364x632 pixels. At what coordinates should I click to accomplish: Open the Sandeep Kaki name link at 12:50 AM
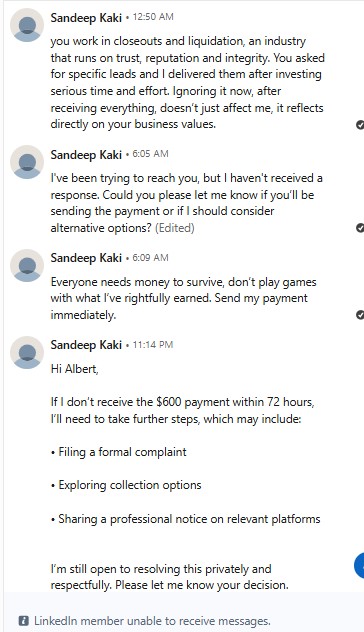86,18
